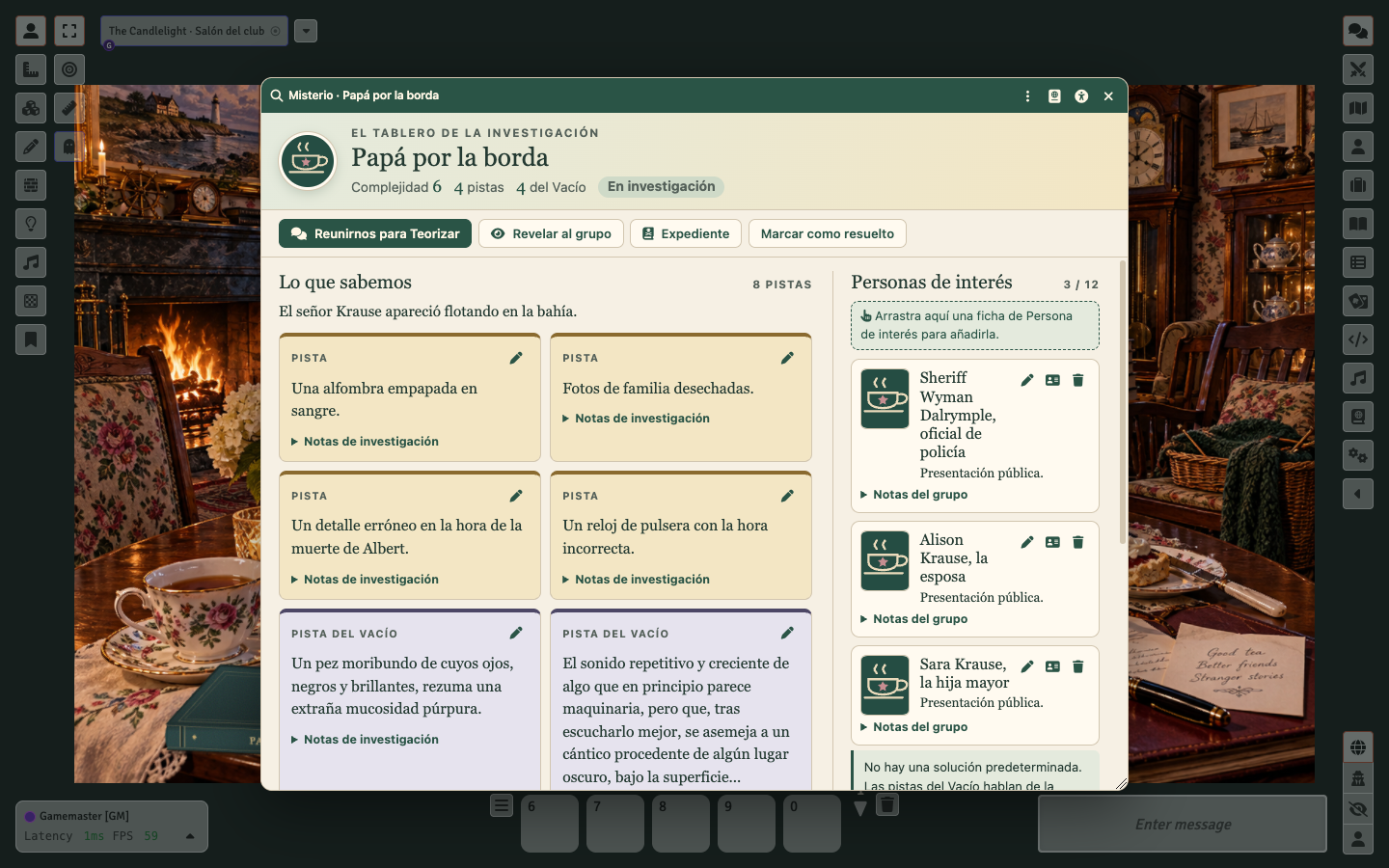This screenshot has width=1389, height=868.
Task: Collapse the right sidebar with arrow
Action: click(1358, 494)
